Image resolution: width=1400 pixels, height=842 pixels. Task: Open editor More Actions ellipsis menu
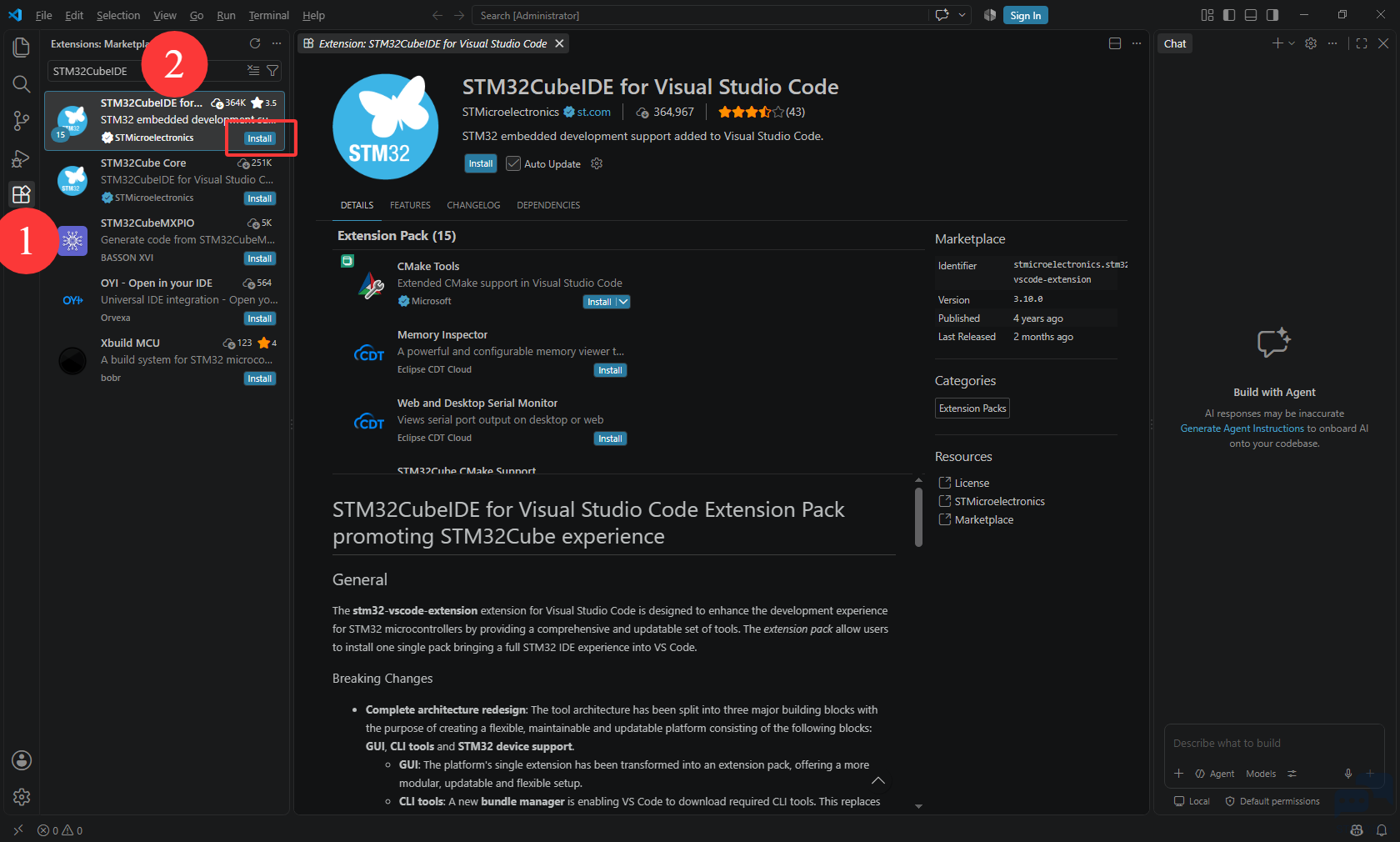(x=1137, y=43)
